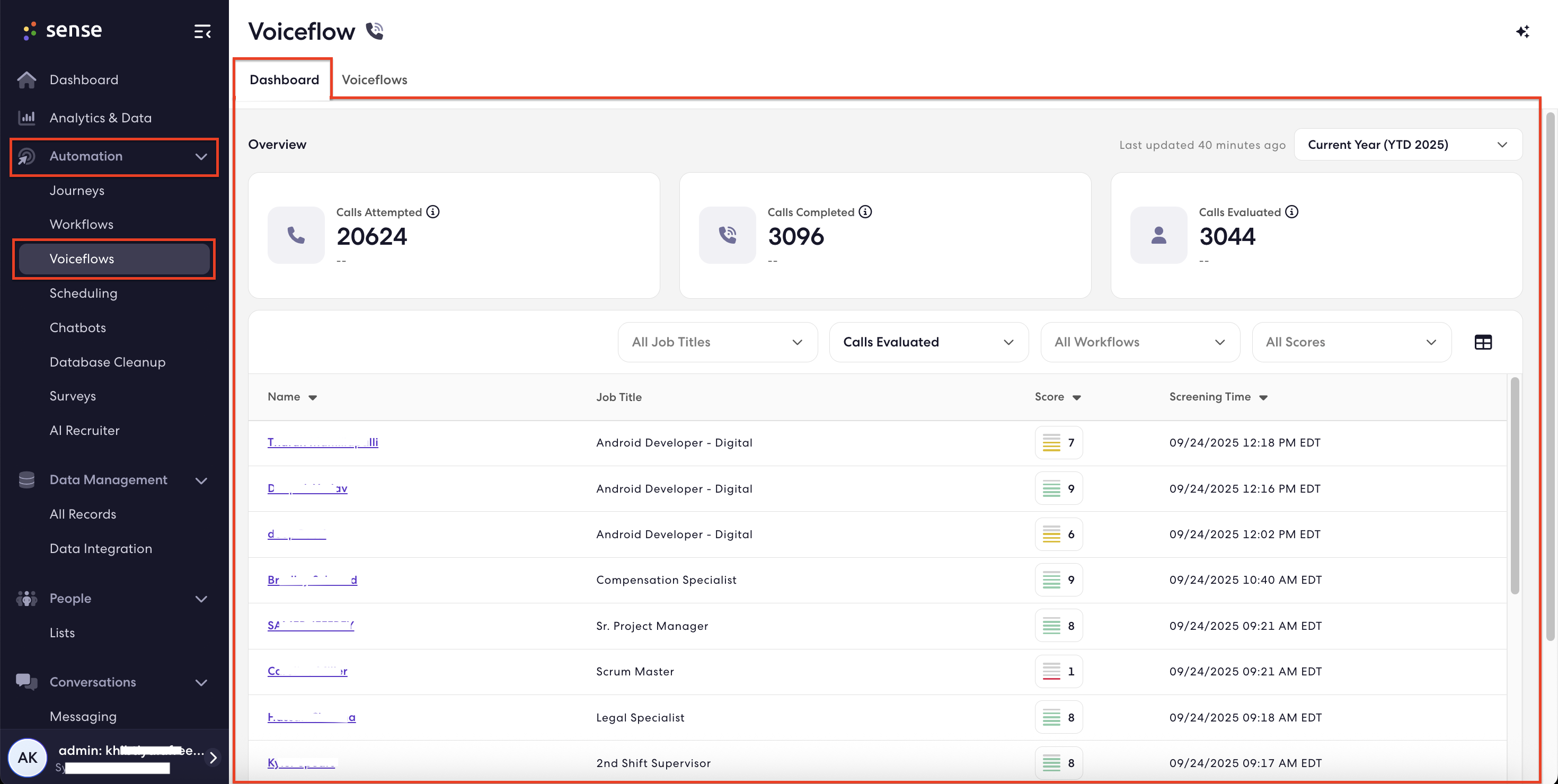
Task: Collapse the Data Management section
Action: 201,480
